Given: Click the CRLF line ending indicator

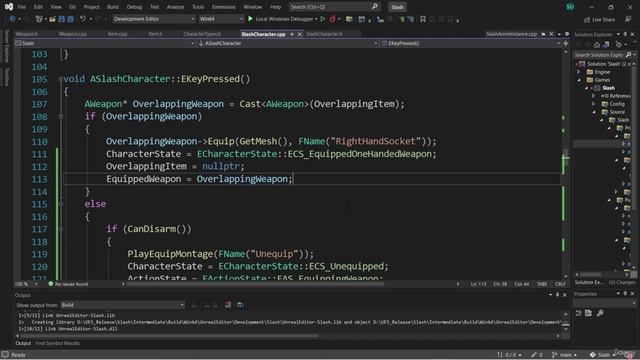Looking at the screenshot, I should pos(560,284).
